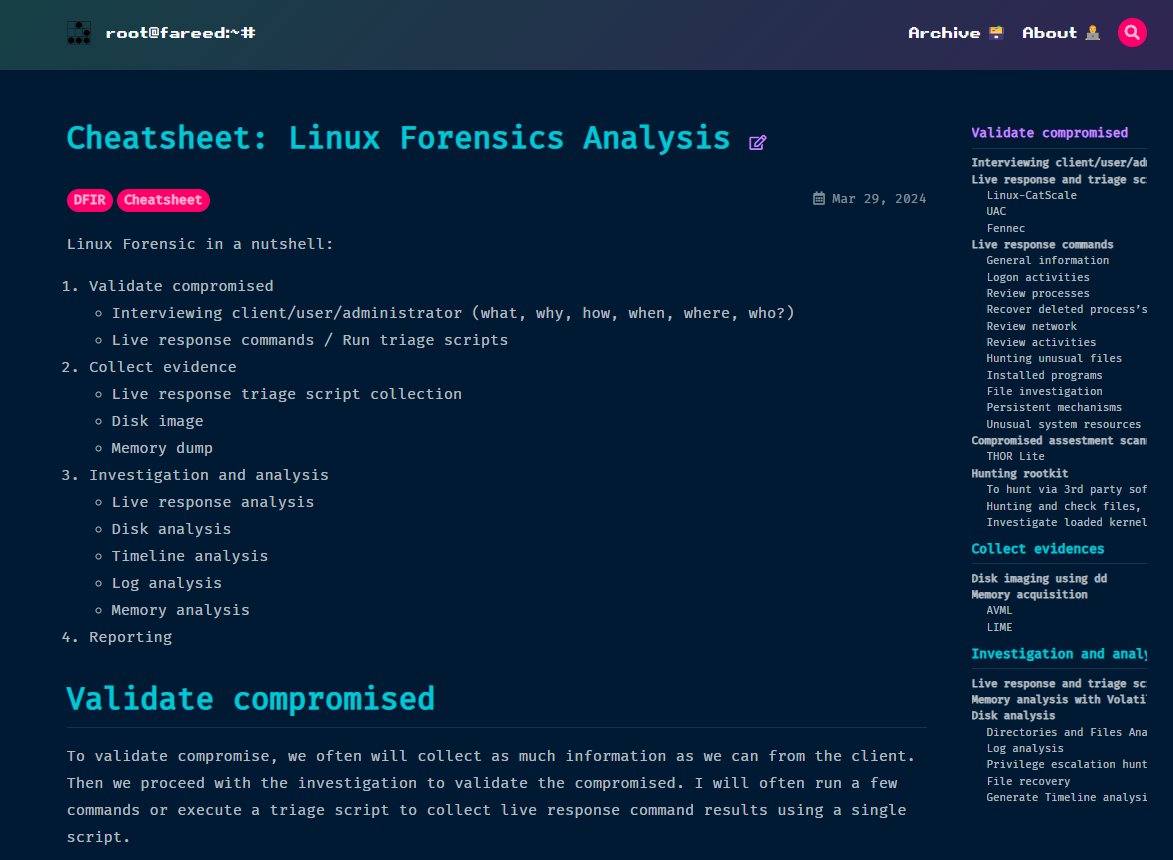Select the Cheatsheet tag badge
Image resolution: width=1173 pixels, height=860 pixels.
(x=163, y=200)
